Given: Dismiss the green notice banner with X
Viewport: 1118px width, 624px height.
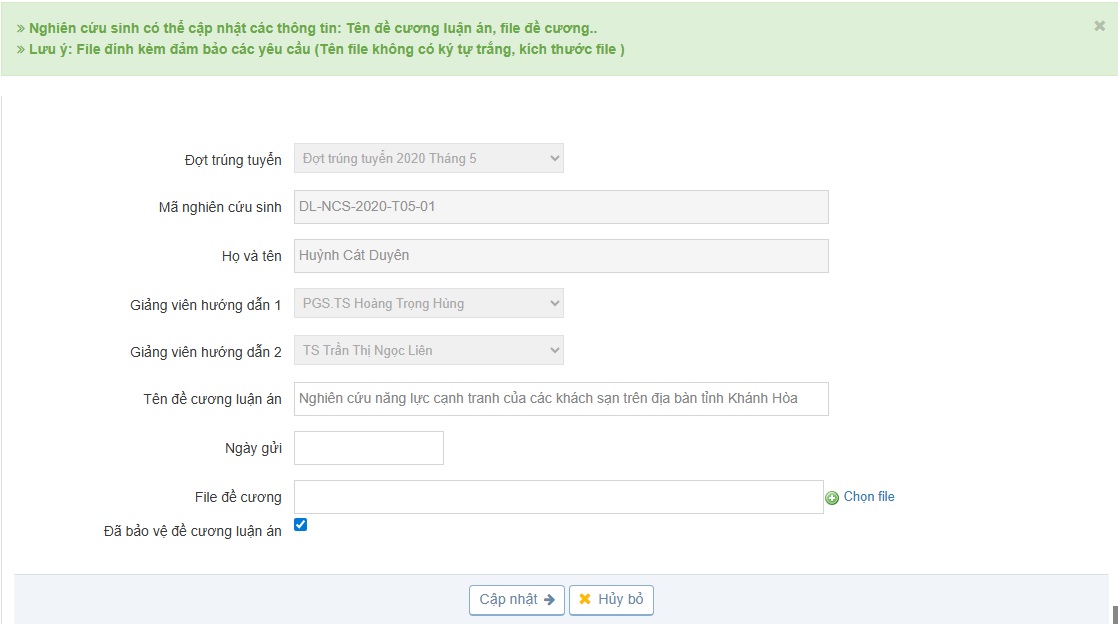Looking at the screenshot, I should (1099, 27).
